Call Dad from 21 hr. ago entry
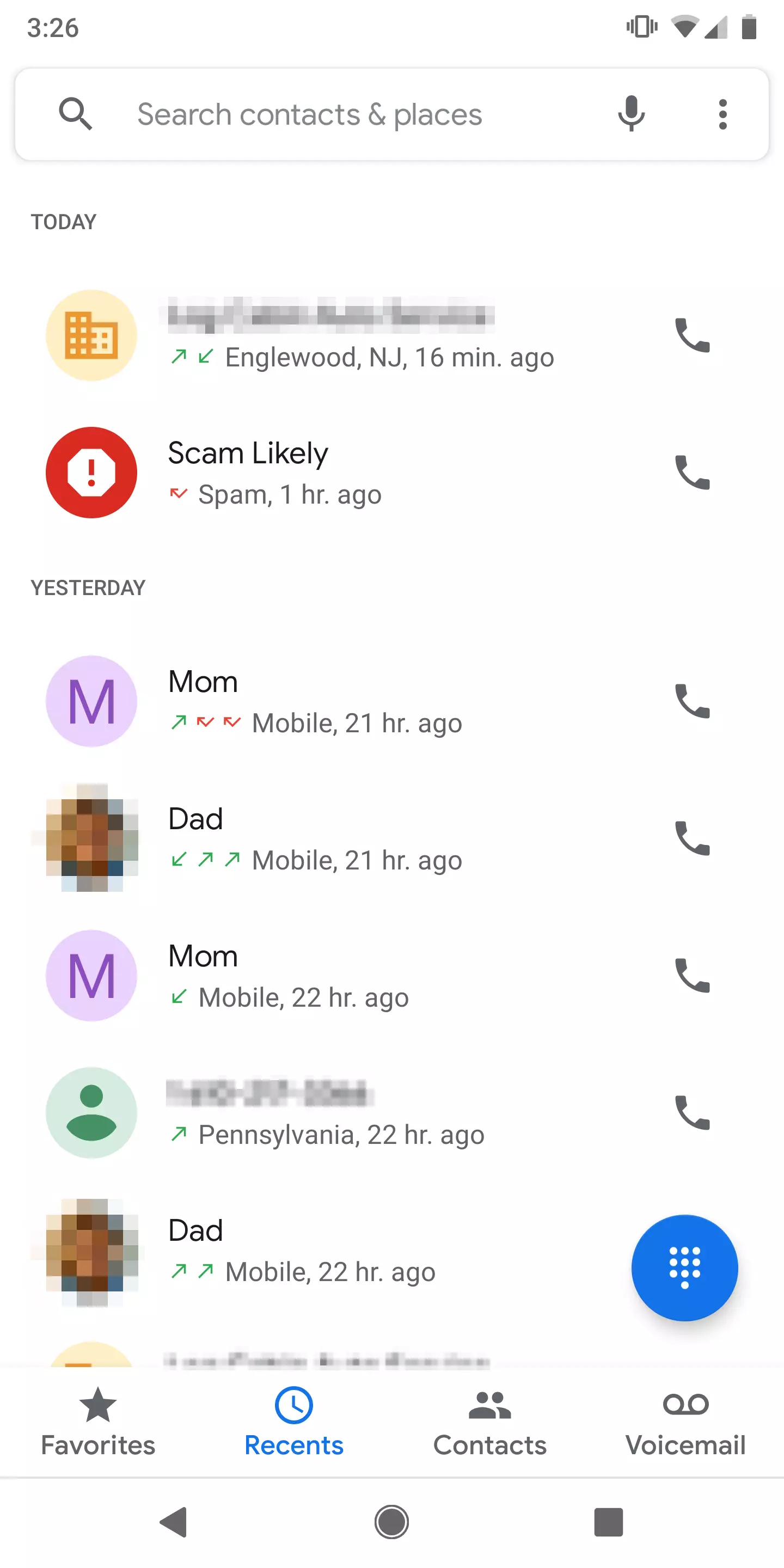The width and height of the screenshot is (784, 1568). (692, 838)
